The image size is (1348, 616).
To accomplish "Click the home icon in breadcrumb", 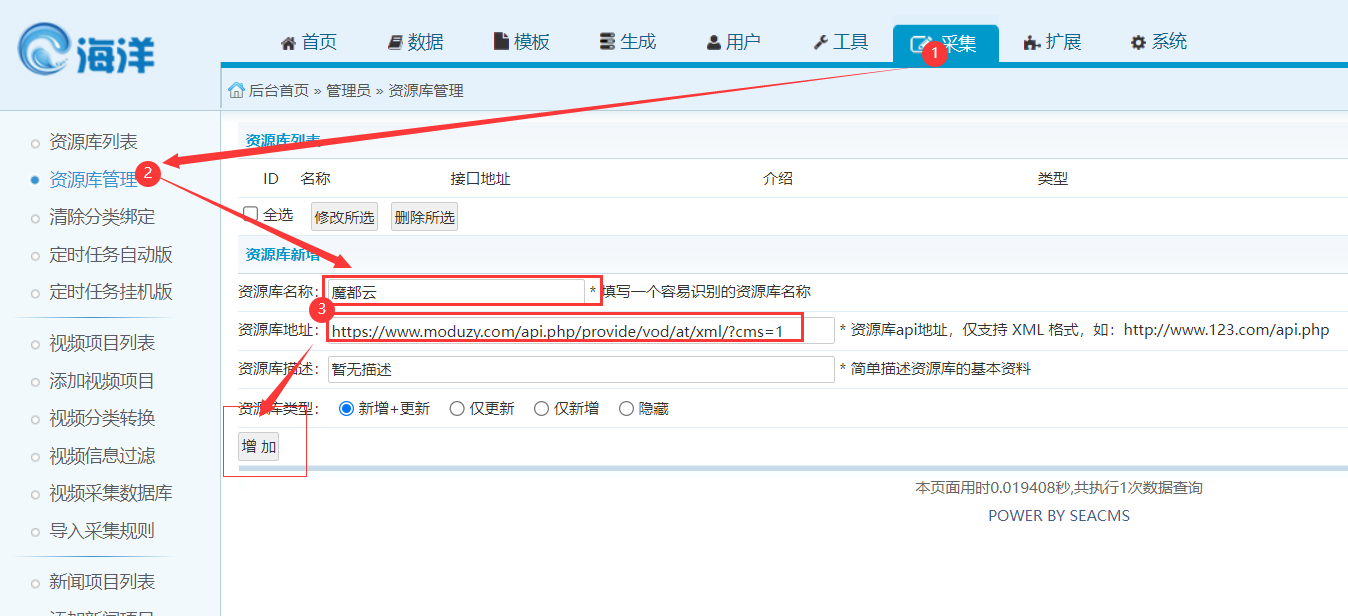I will tap(236, 90).
